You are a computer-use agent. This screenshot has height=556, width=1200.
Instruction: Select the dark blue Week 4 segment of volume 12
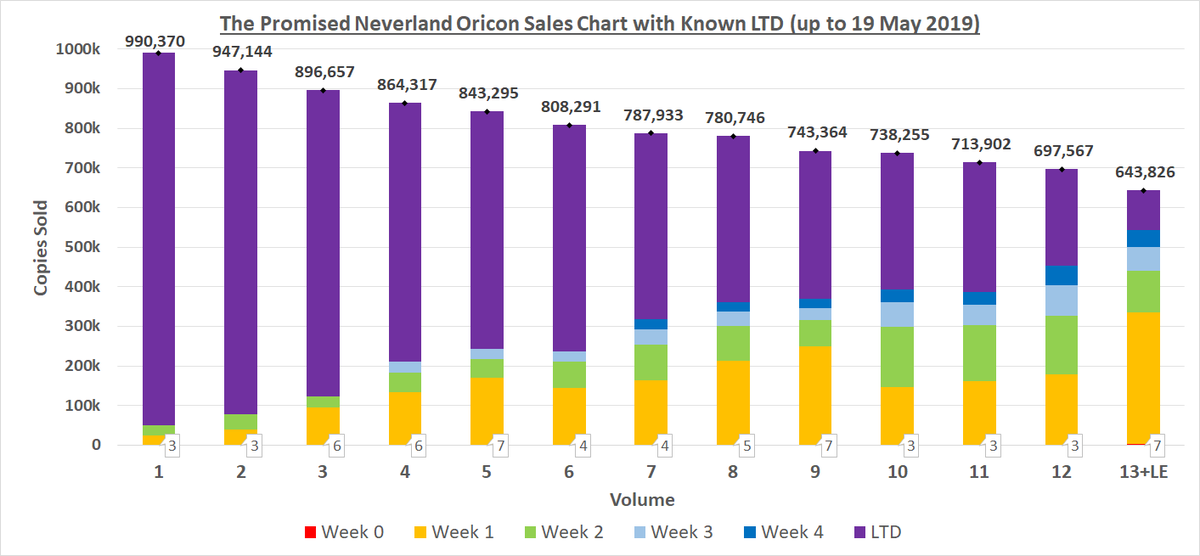tap(1061, 275)
